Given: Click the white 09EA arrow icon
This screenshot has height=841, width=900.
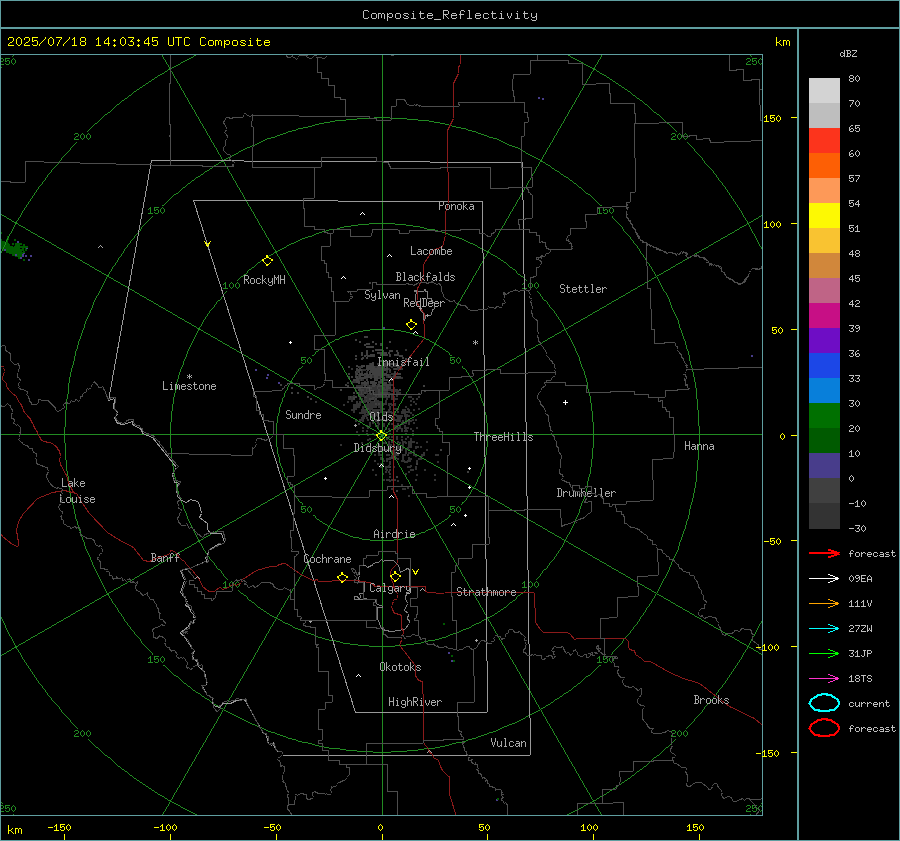Looking at the screenshot, I should pyautogui.click(x=824, y=579).
